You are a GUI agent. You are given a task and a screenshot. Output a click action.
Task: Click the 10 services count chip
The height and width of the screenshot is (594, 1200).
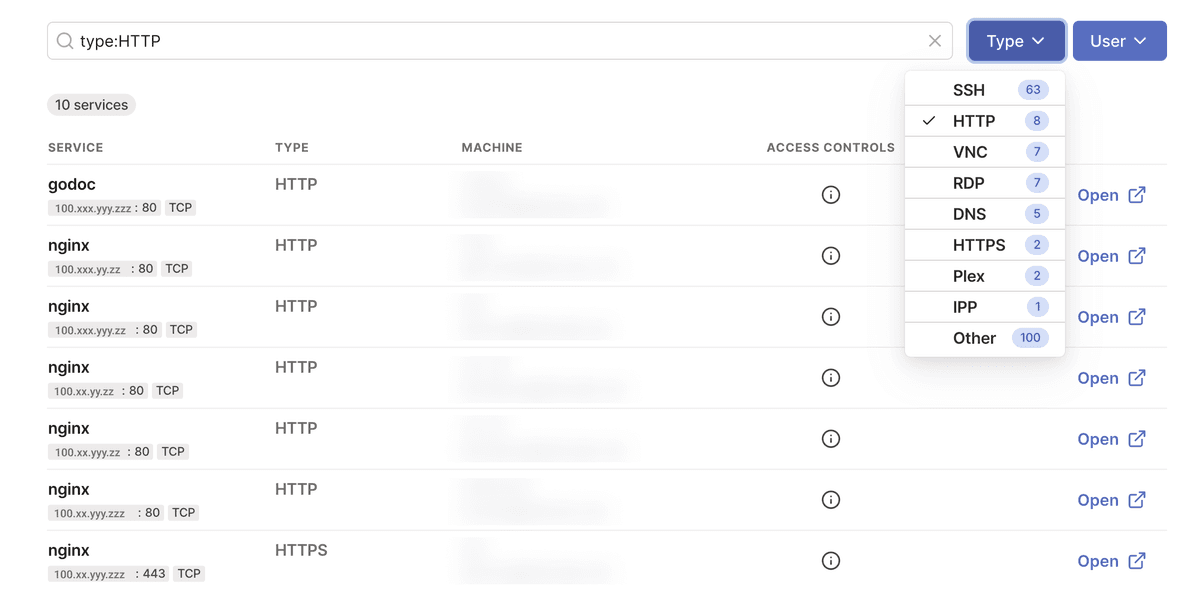click(x=91, y=104)
